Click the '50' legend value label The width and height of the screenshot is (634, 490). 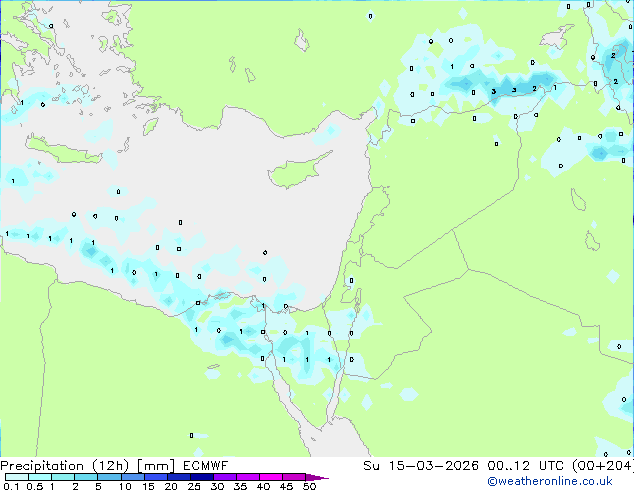309,486
